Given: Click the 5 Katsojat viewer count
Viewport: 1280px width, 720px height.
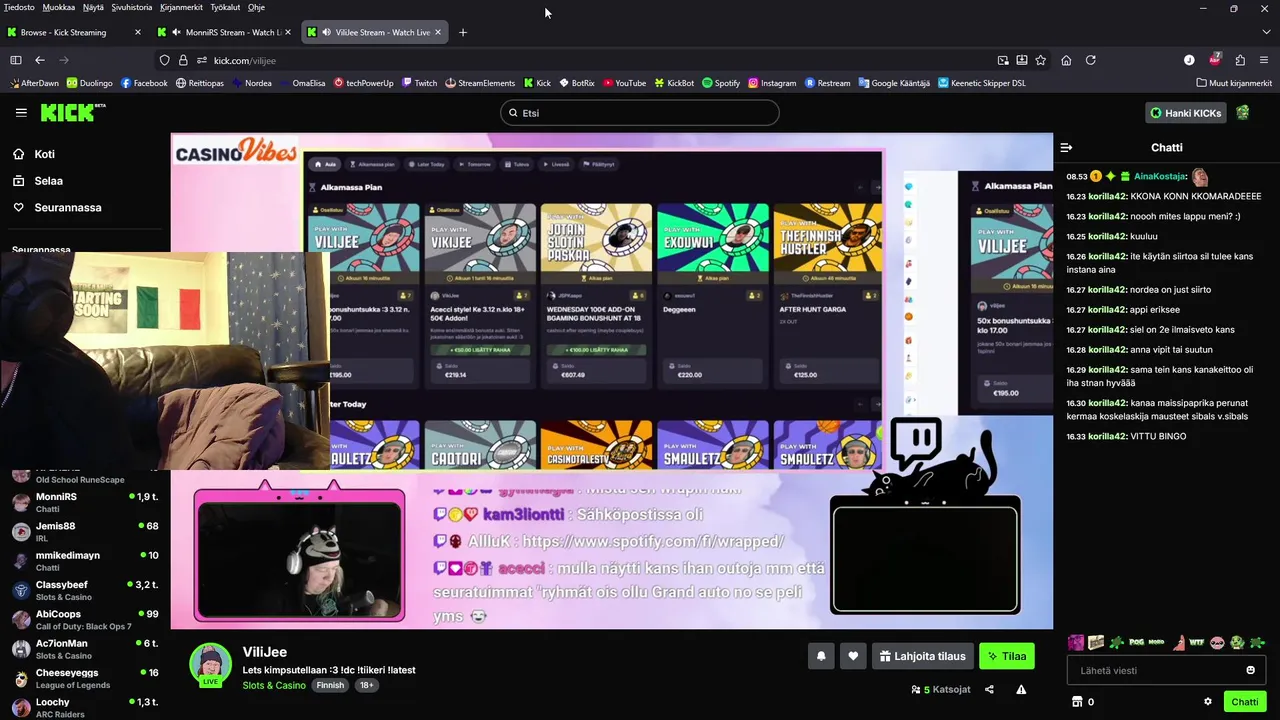Looking at the screenshot, I should tap(941, 689).
